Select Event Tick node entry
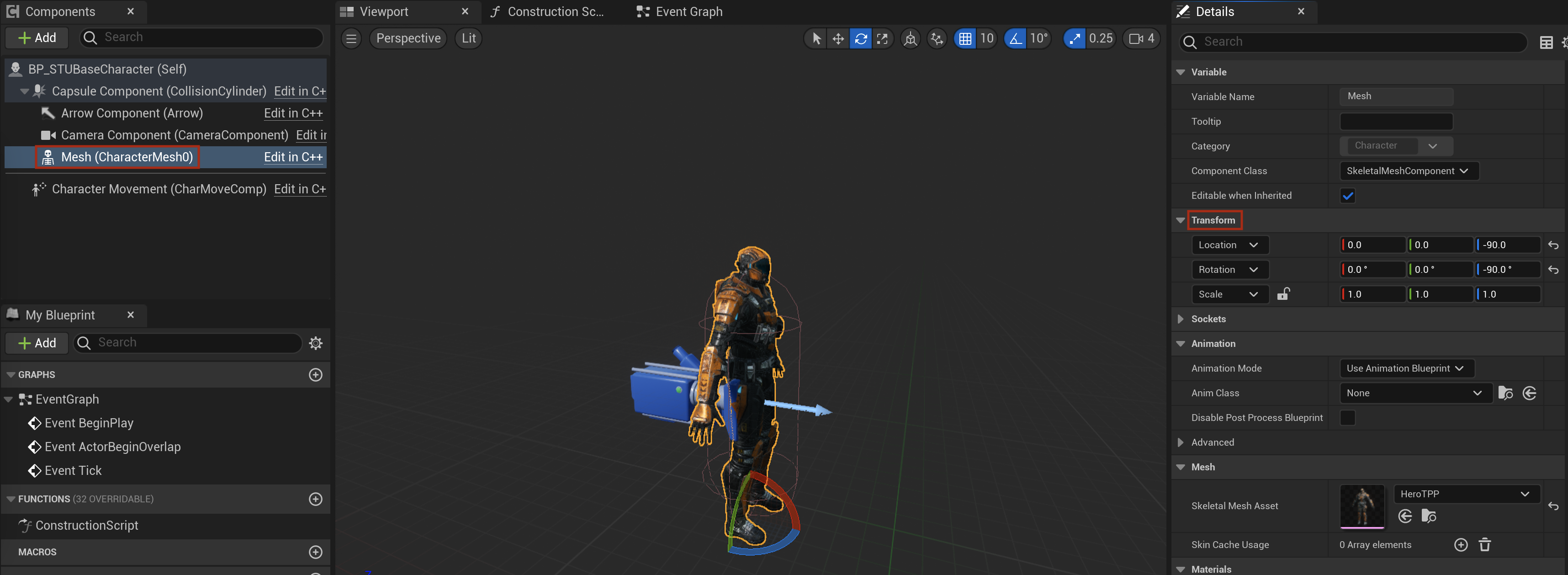The image size is (1568, 575). click(x=73, y=470)
